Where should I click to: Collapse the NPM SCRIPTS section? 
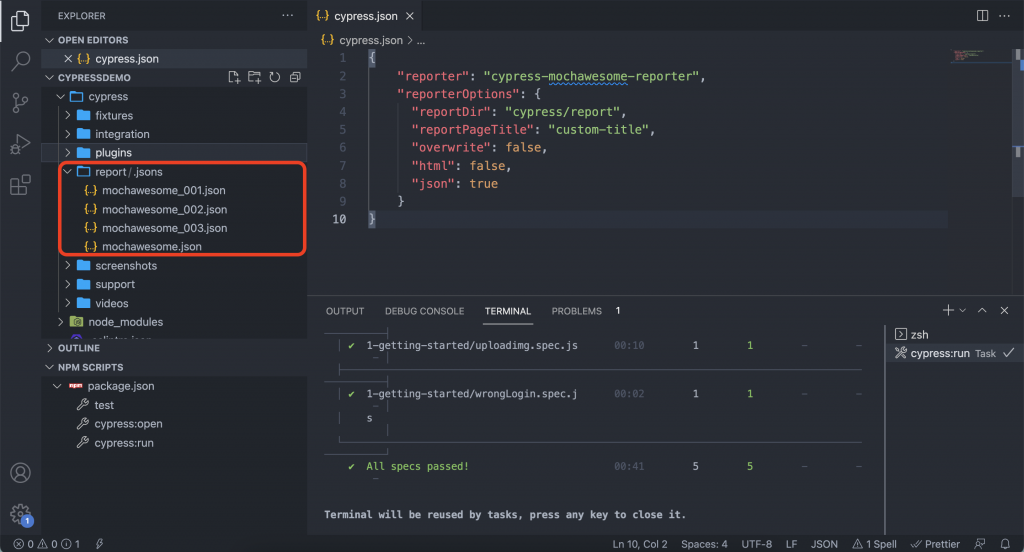pos(50,367)
